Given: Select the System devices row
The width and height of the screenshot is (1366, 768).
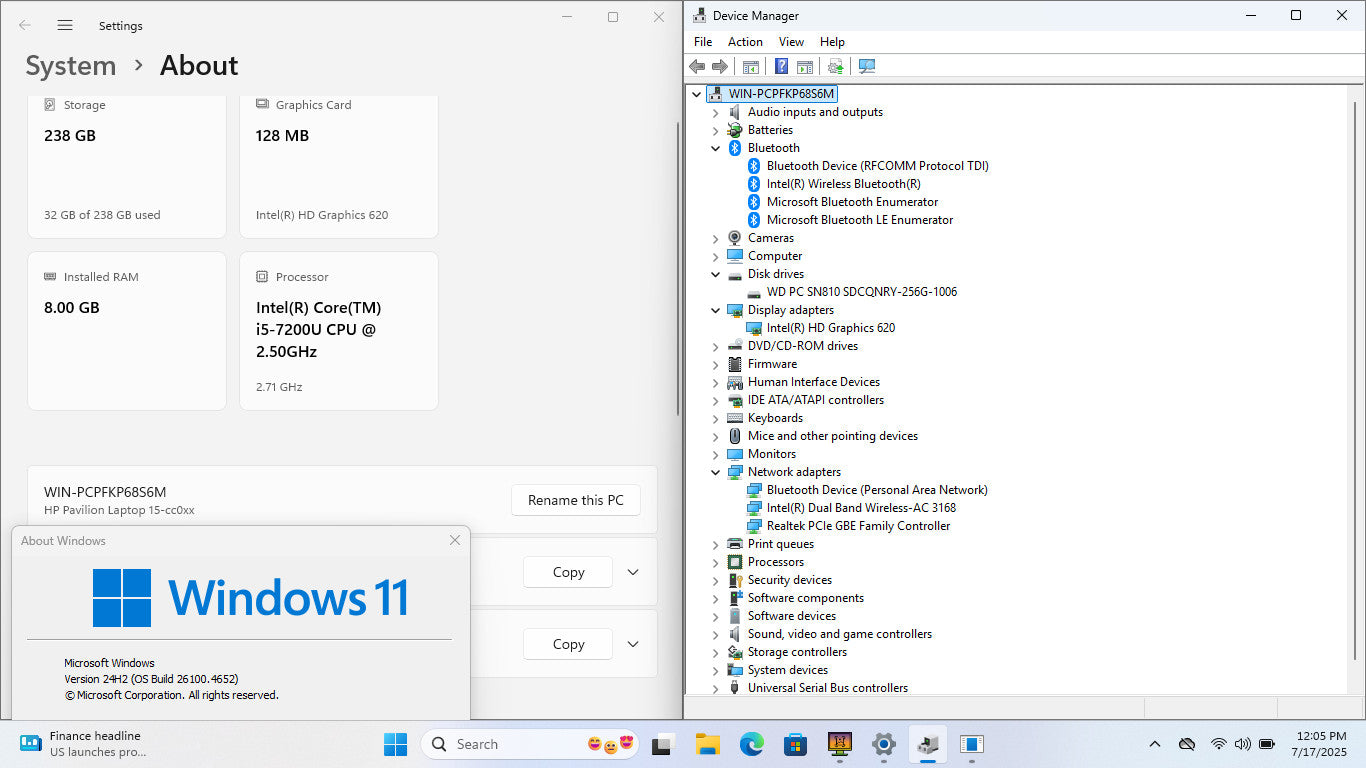Looking at the screenshot, I should tap(788, 670).
